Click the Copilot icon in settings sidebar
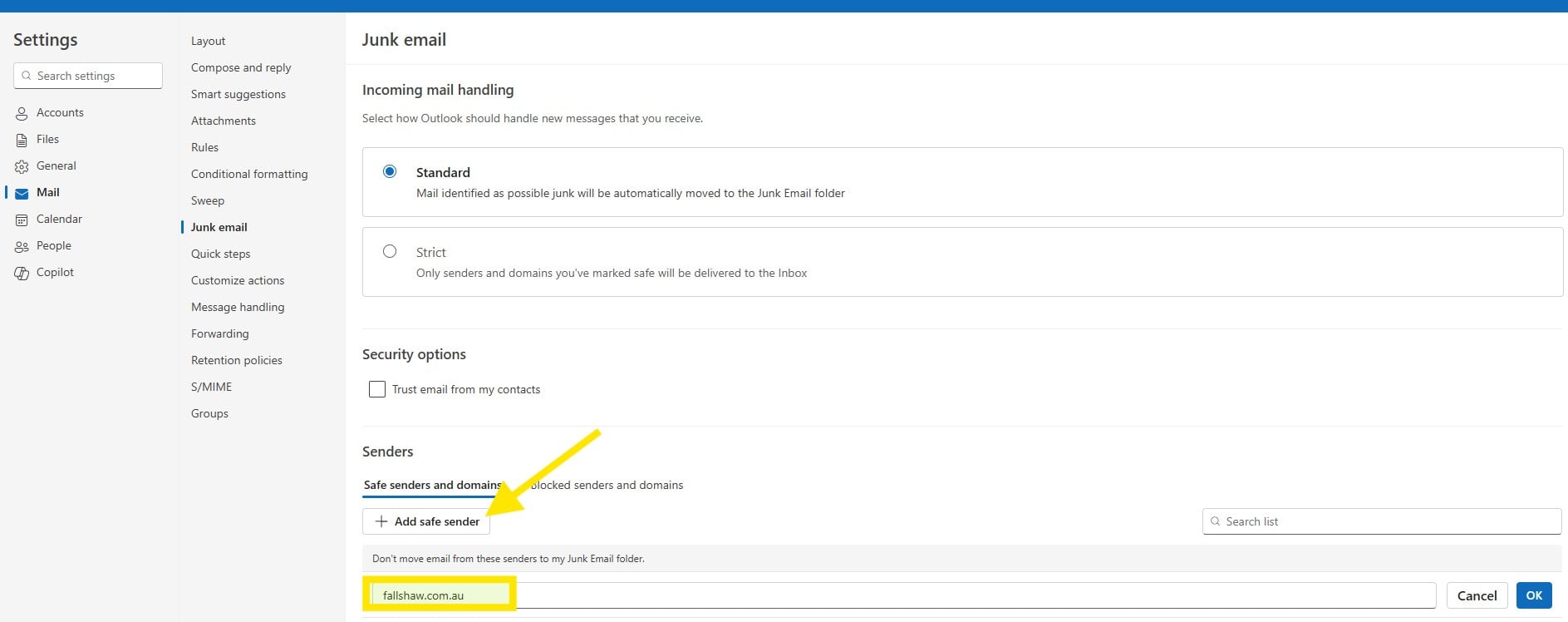This screenshot has height=622, width=1568. click(22, 273)
